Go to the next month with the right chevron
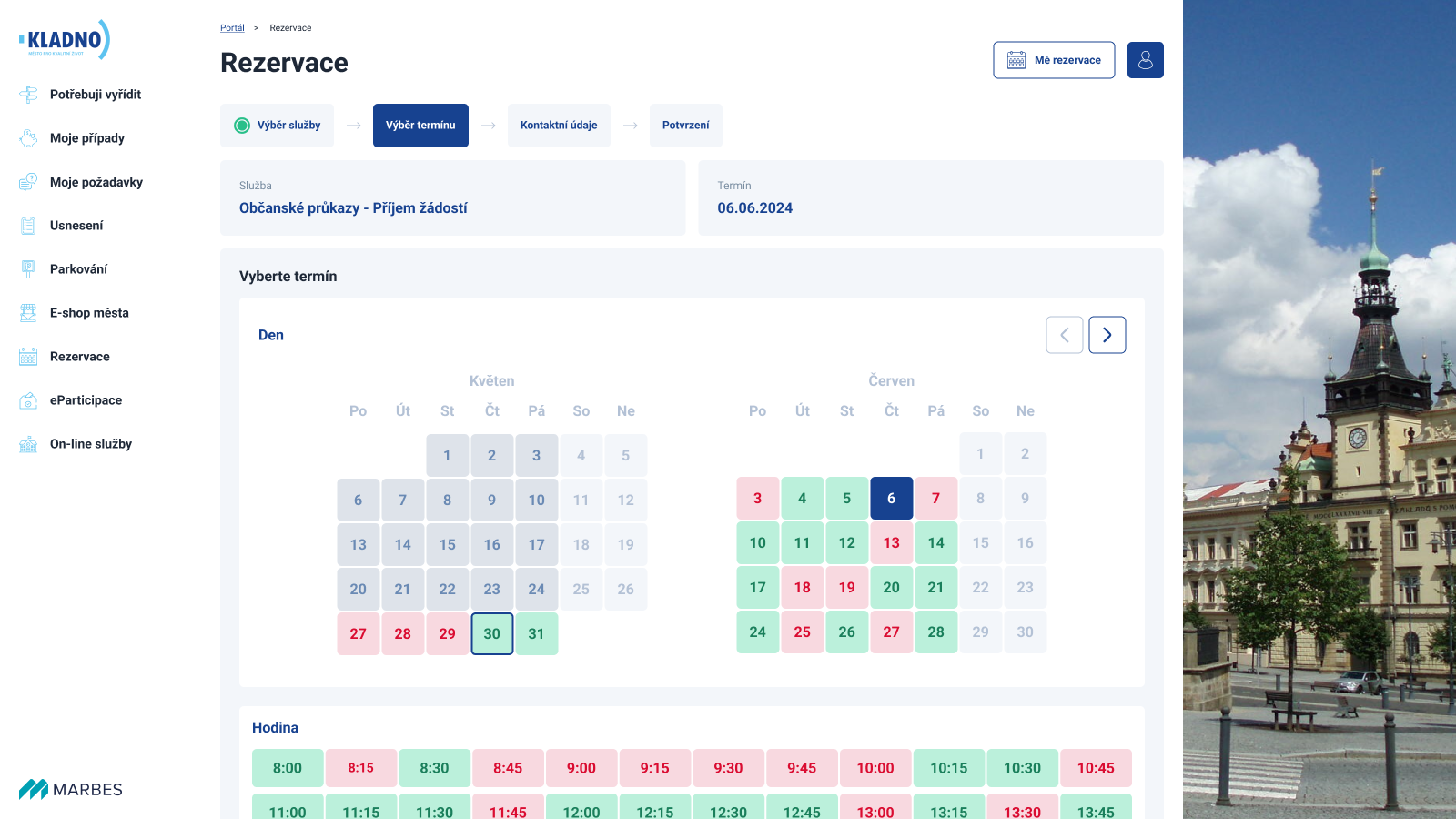This screenshot has width=1456, height=819. click(x=1107, y=335)
